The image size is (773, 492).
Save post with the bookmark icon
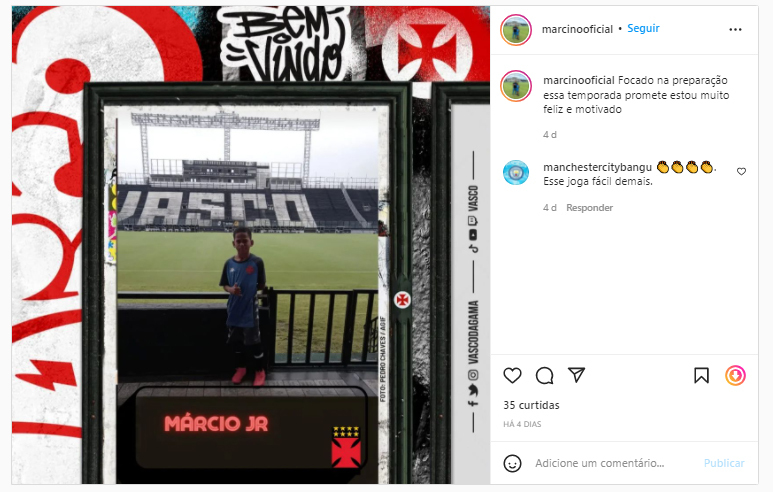702,376
